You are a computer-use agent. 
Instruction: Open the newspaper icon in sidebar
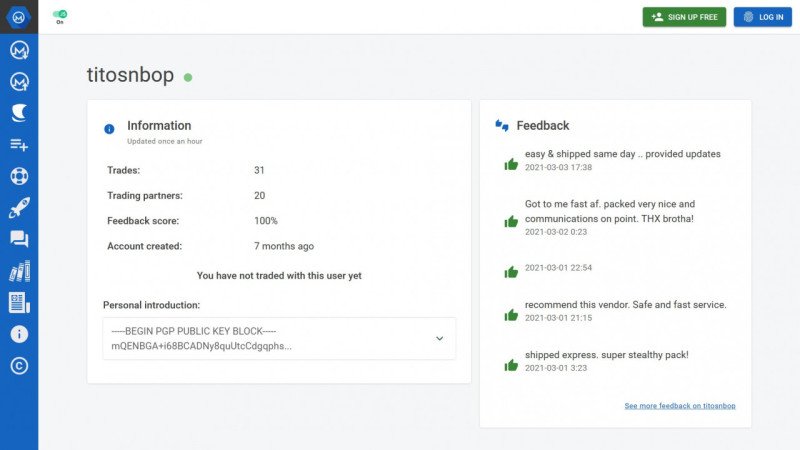point(18,302)
